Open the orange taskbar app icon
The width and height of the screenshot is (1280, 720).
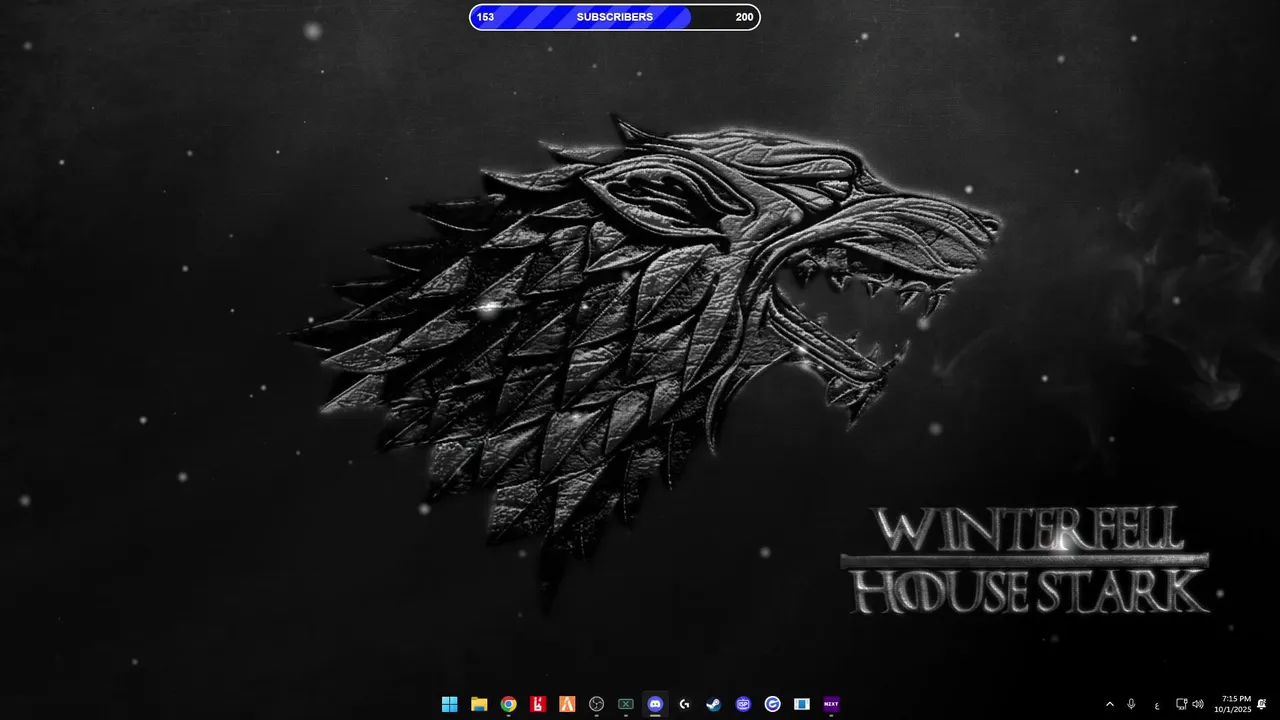pos(567,704)
